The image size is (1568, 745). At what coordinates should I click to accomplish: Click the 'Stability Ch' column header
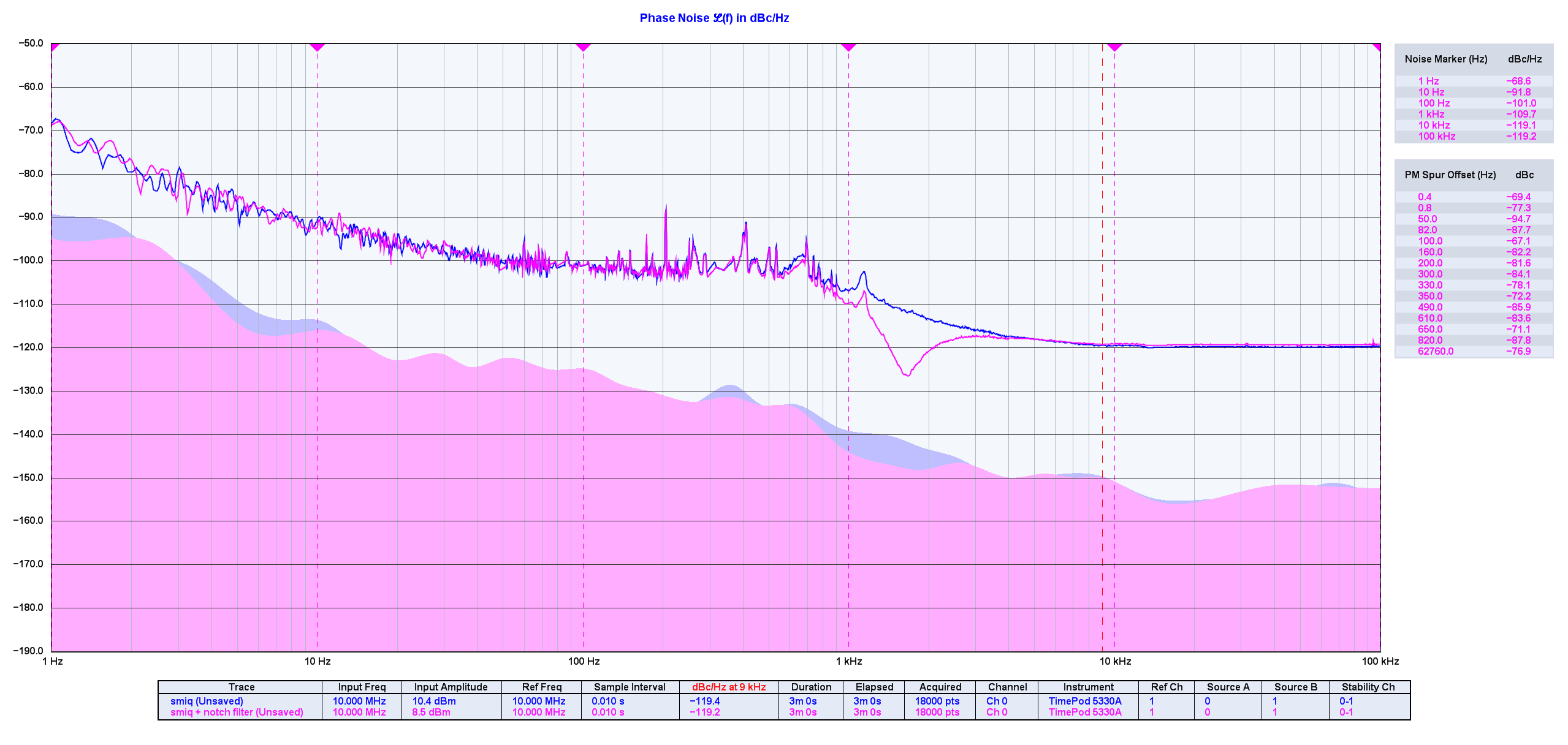pos(1368,687)
